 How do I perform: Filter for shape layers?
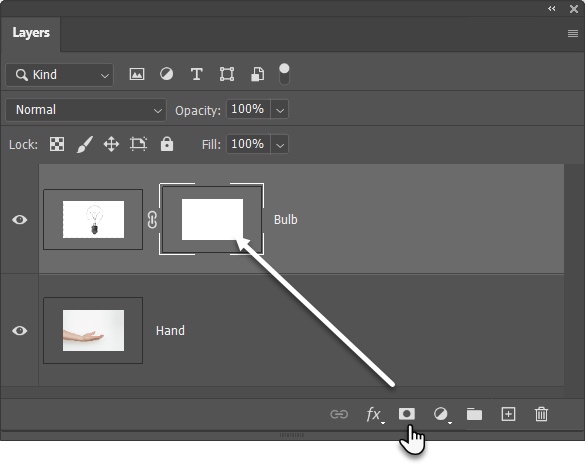[227, 74]
